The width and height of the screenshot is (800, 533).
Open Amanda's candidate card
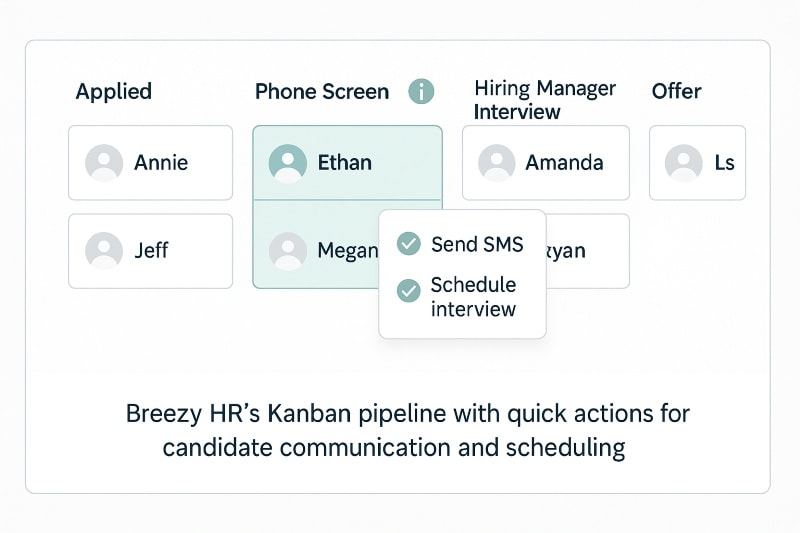pos(546,162)
